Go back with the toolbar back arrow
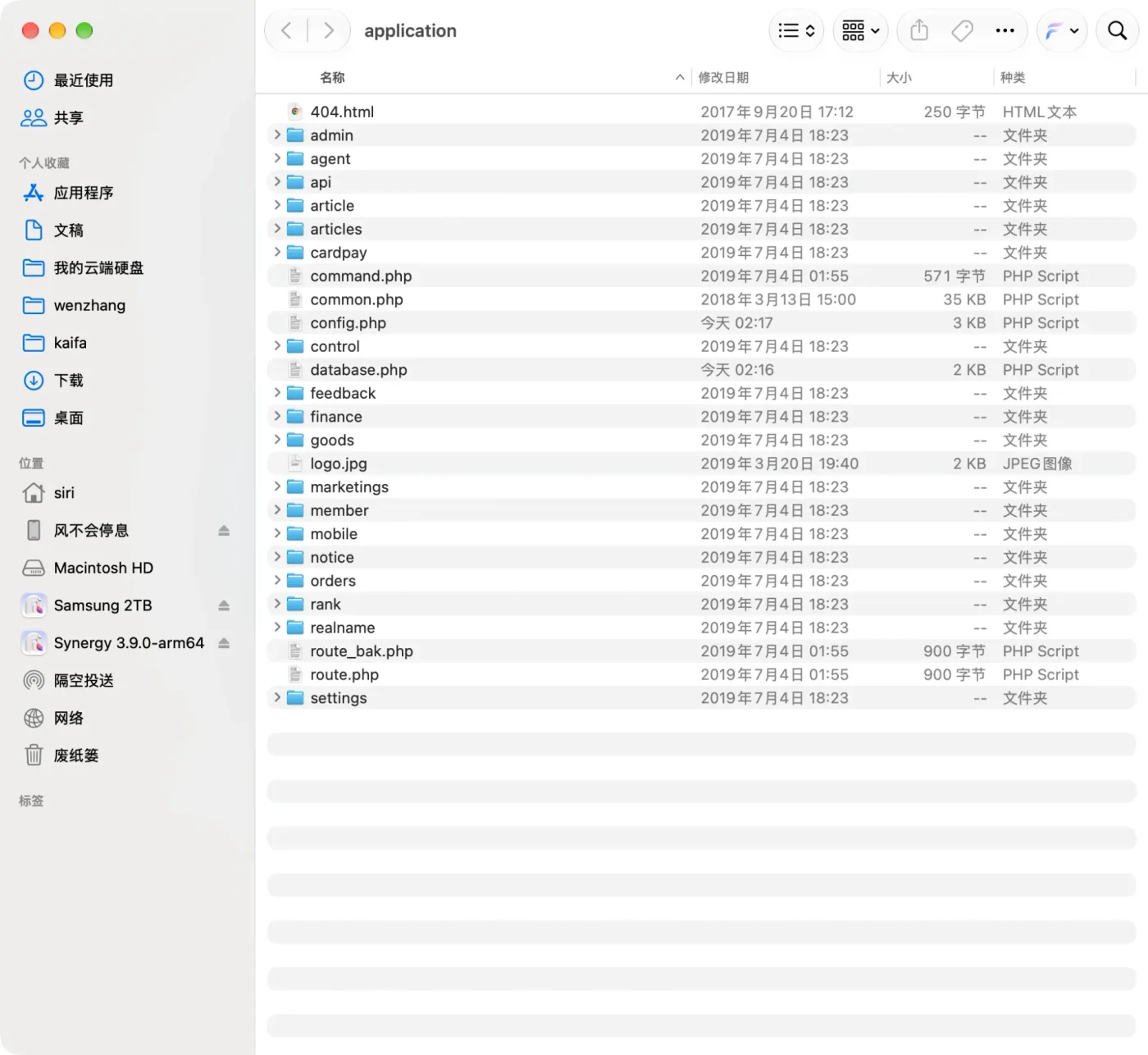 (x=286, y=31)
